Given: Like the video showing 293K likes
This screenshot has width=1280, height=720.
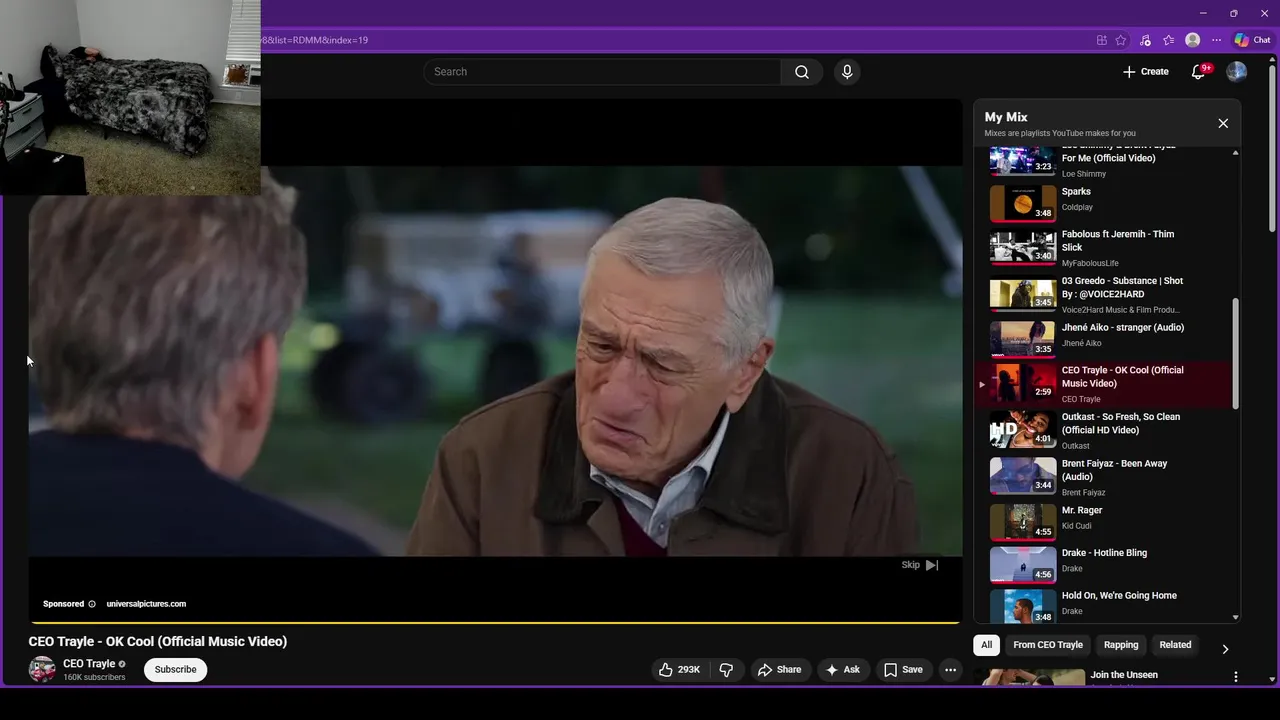Looking at the screenshot, I should click(x=679, y=670).
